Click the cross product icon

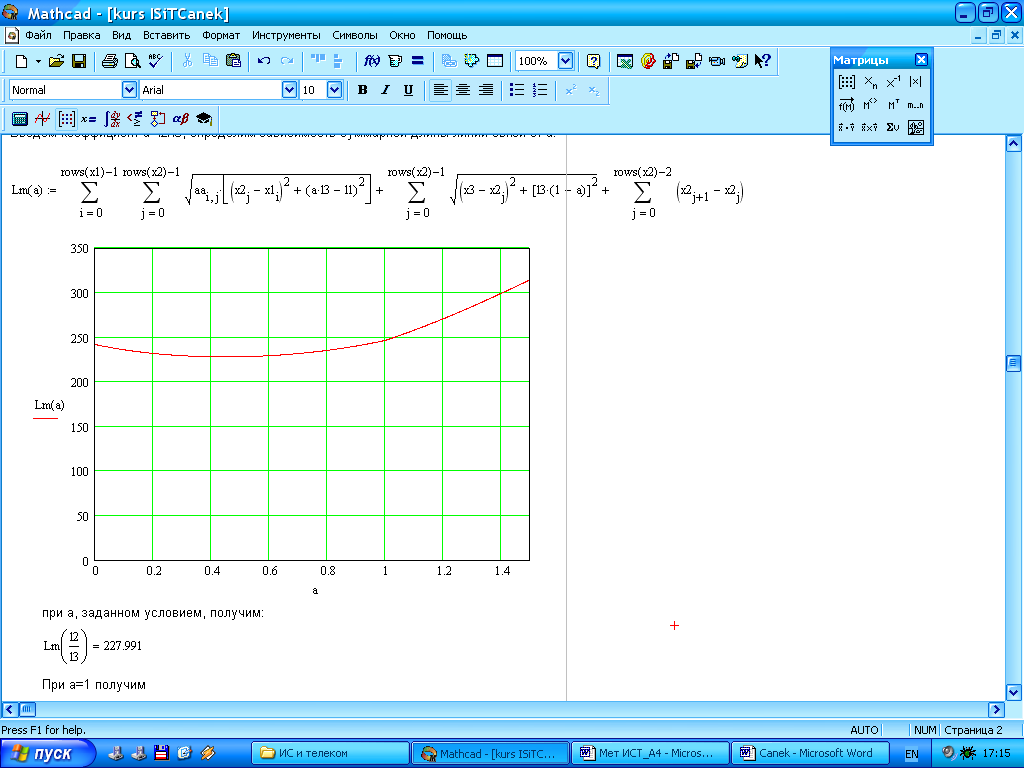tap(870, 127)
